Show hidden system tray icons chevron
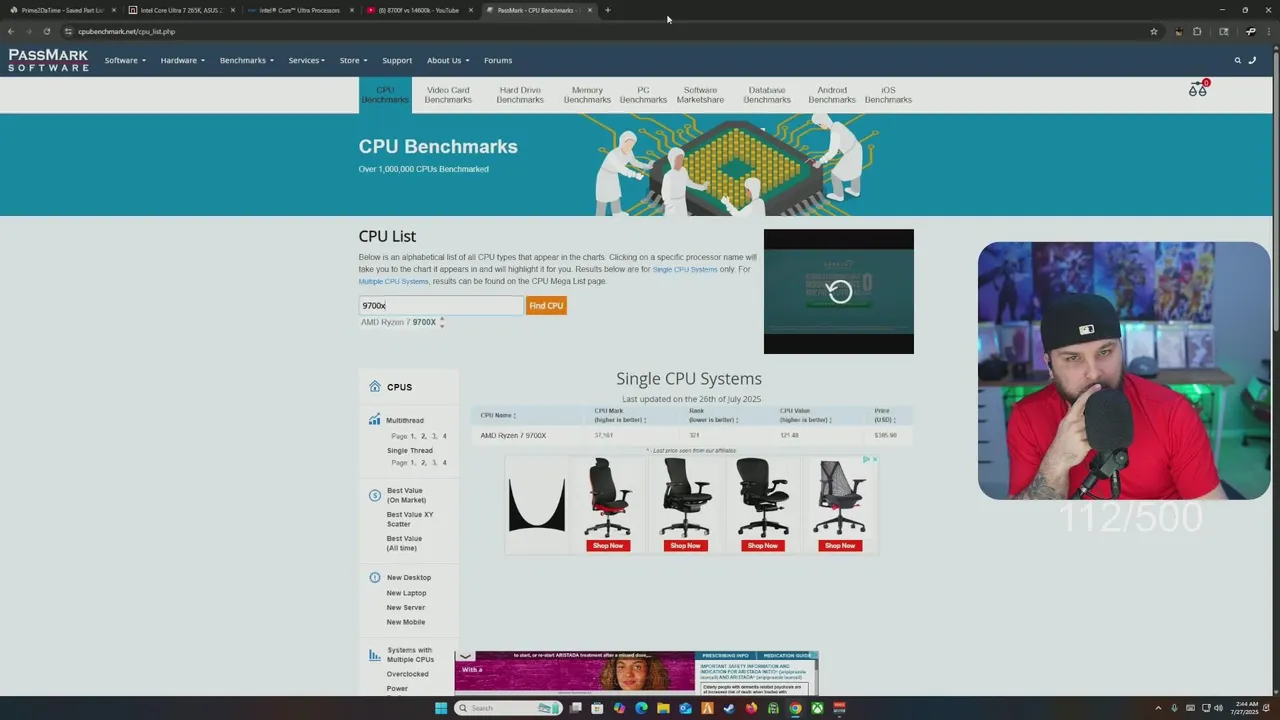This screenshot has width=1280, height=720. (1158, 708)
